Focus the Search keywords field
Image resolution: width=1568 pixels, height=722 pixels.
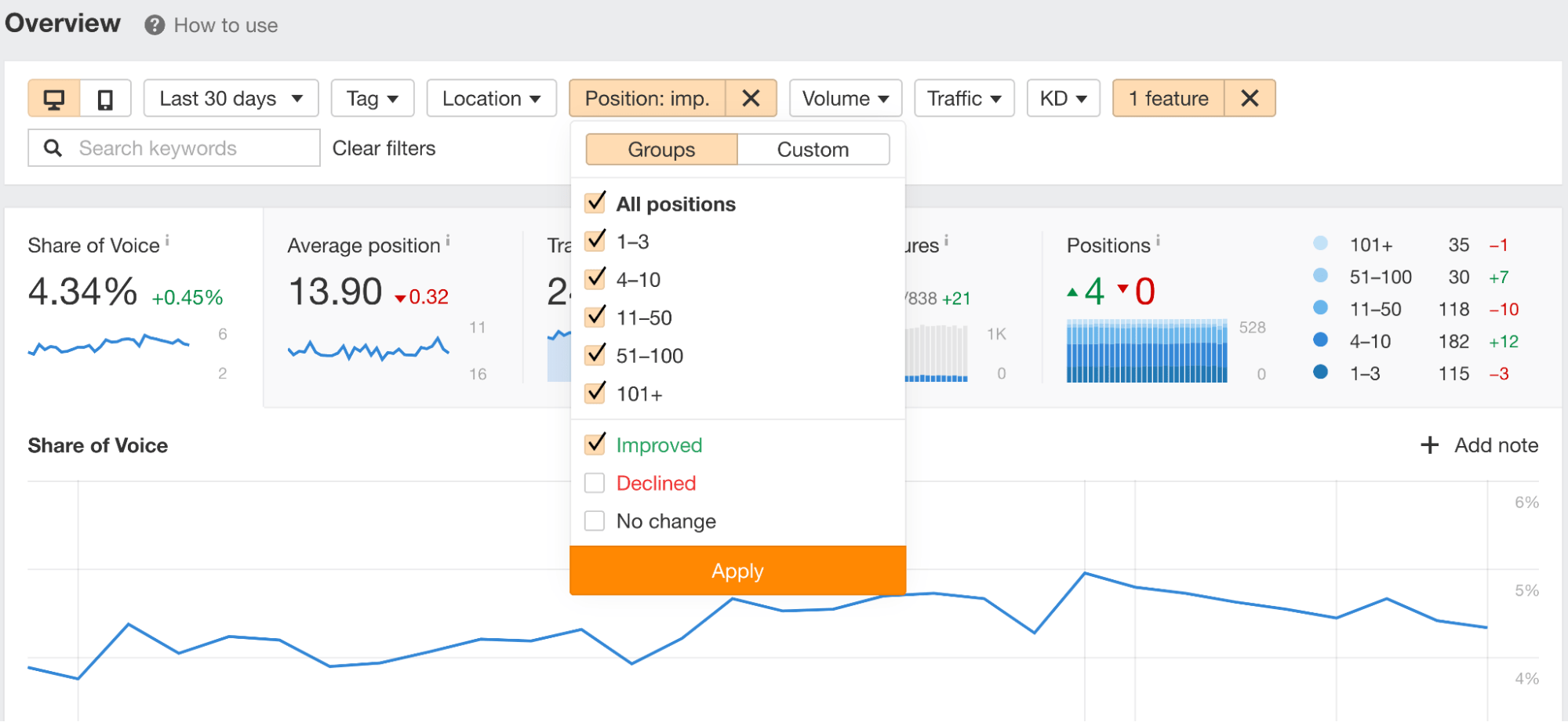[x=188, y=148]
